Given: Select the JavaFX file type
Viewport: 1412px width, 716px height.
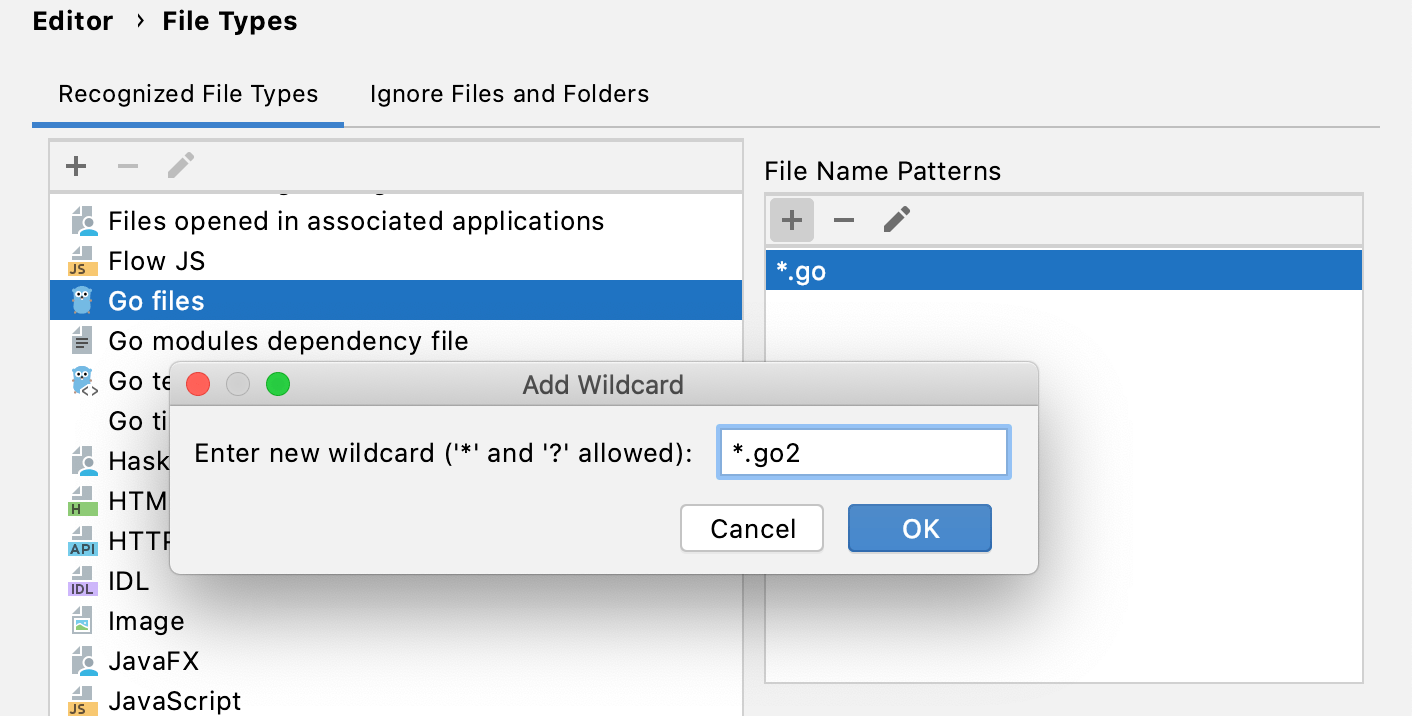Looking at the screenshot, I should click(153, 660).
